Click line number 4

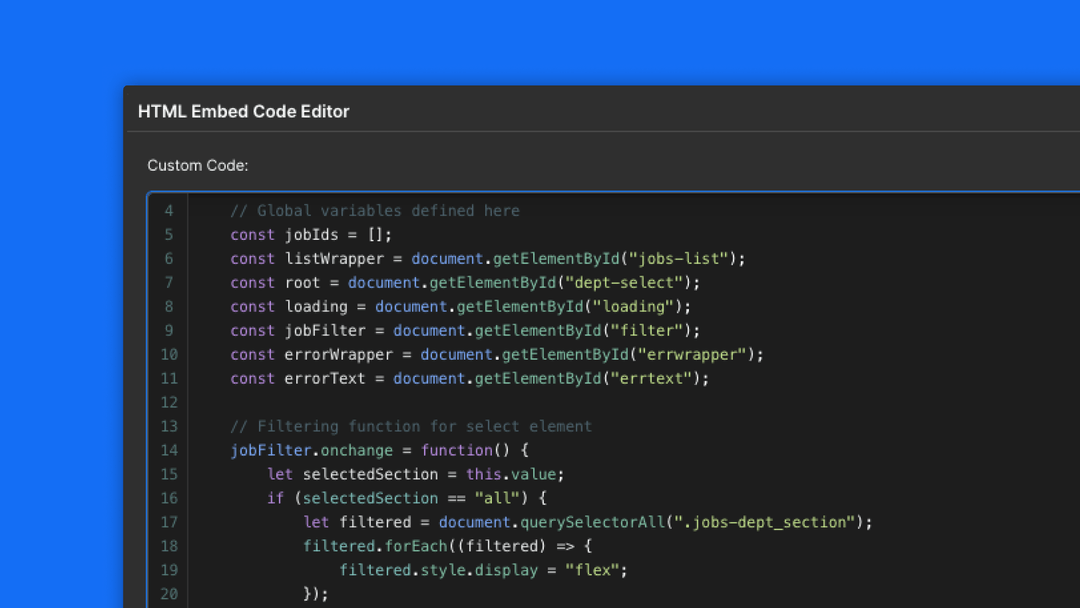168,210
